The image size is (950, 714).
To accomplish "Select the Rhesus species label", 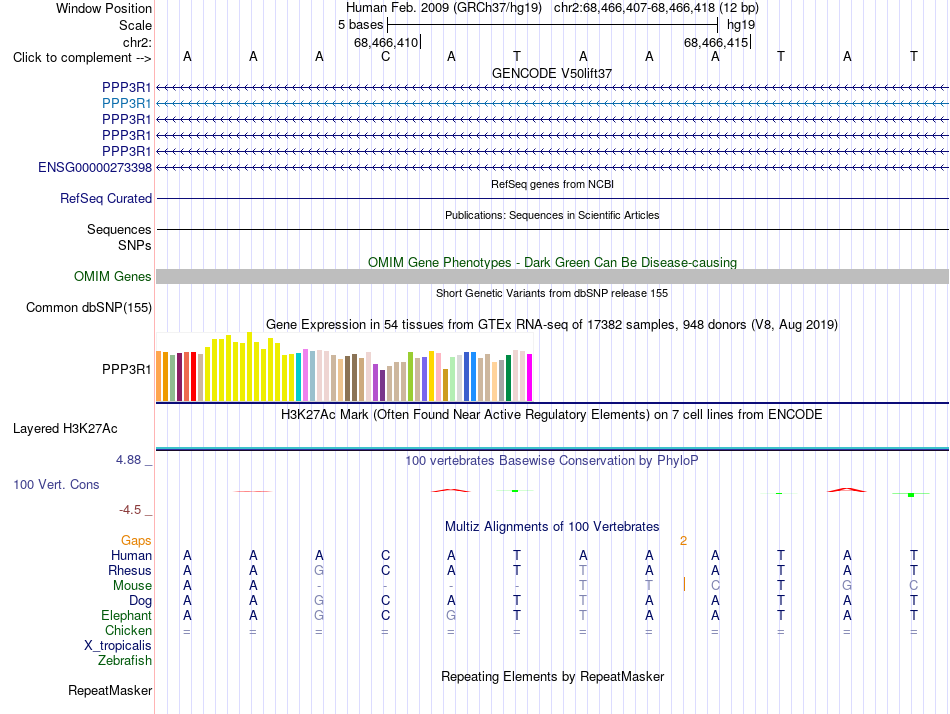I will pos(130,570).
